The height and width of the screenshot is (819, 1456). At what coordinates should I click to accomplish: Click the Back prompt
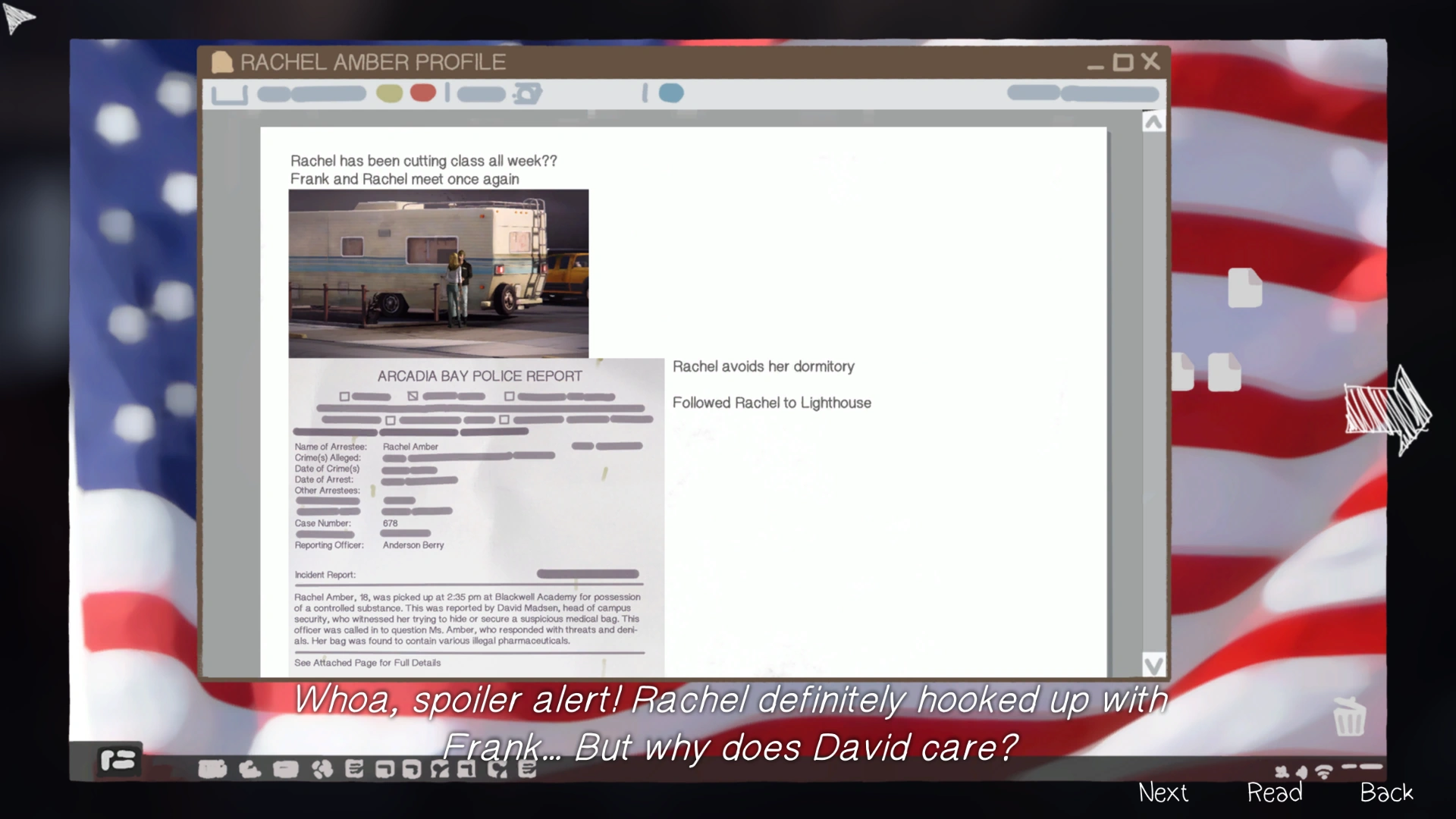(1385, 792)
